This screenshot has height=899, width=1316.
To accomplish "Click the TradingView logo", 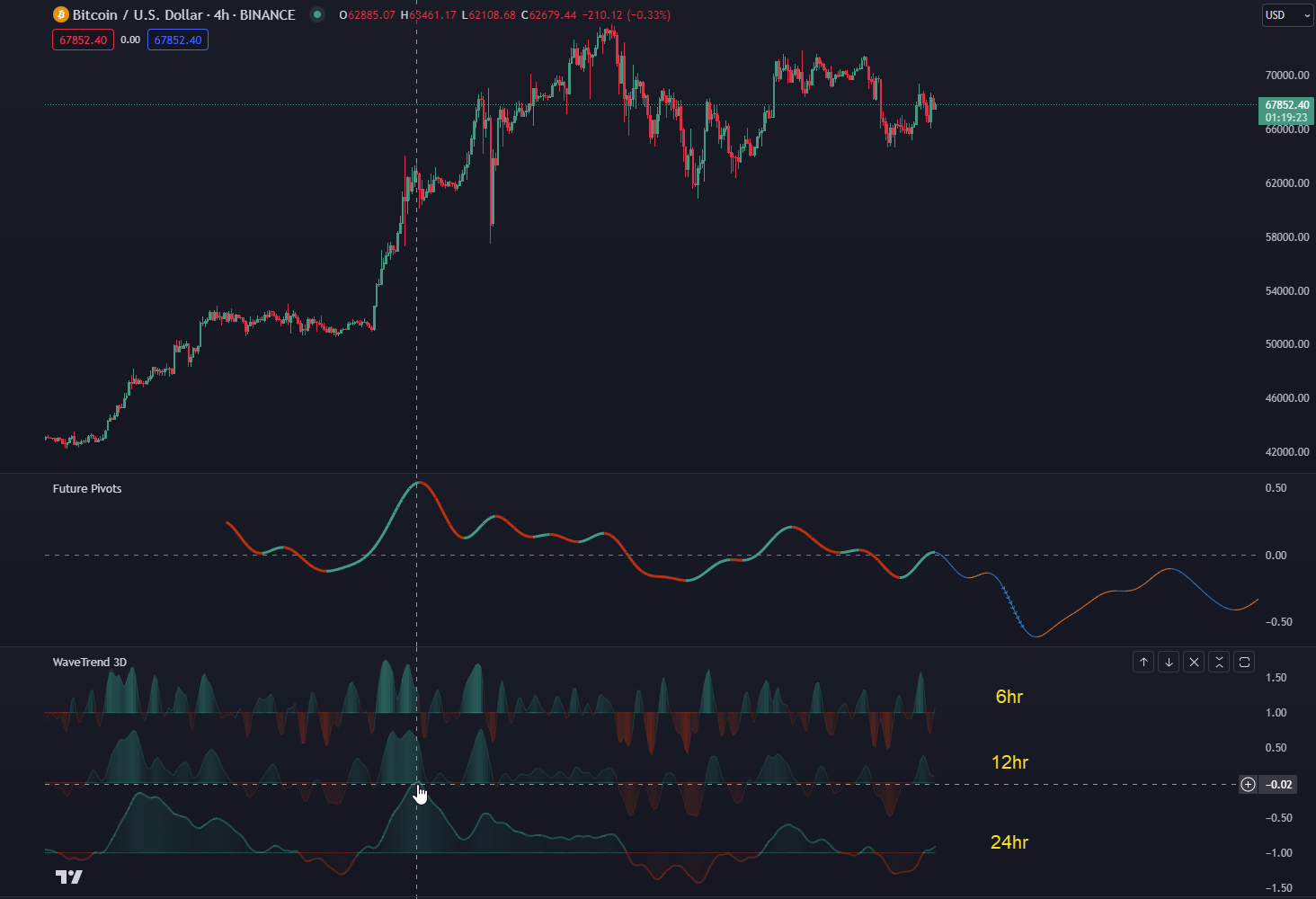I will 68,877.
